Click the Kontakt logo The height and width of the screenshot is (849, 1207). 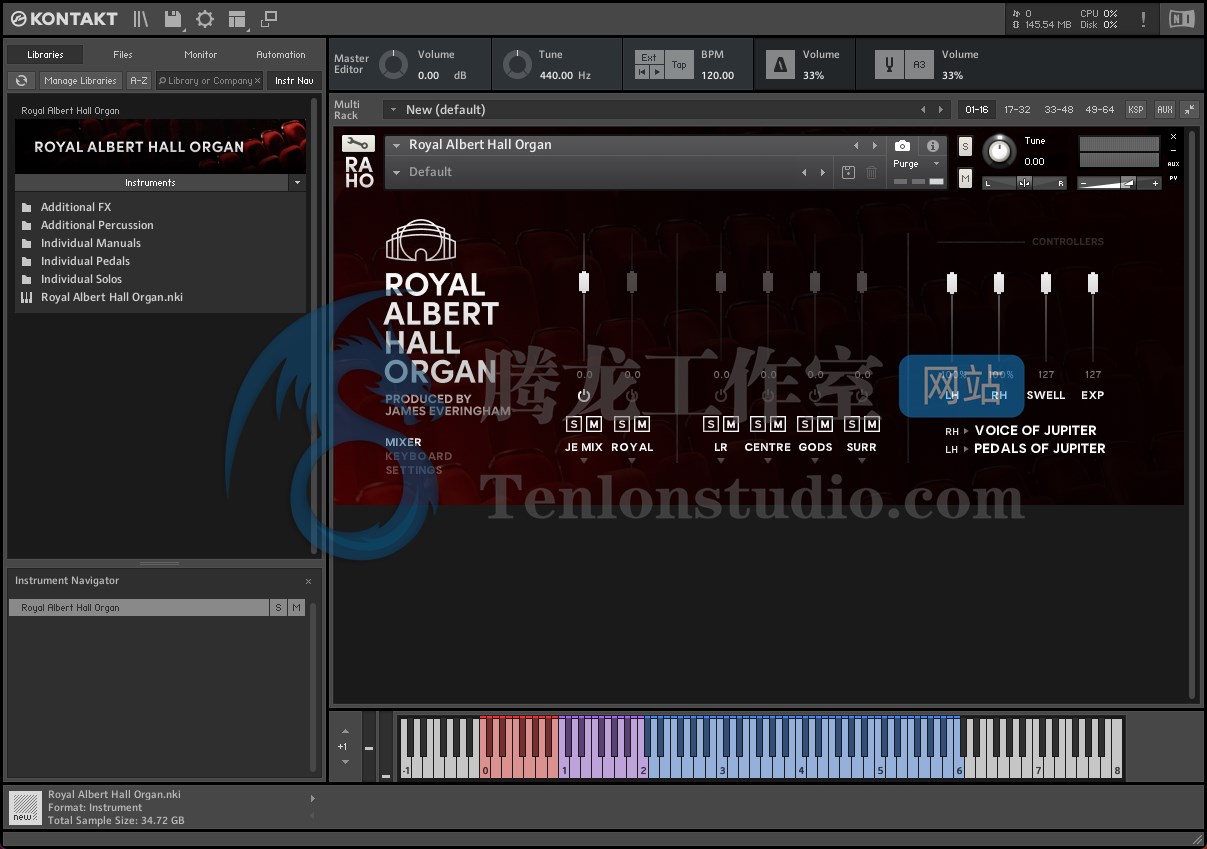click(x=64, y=18)
